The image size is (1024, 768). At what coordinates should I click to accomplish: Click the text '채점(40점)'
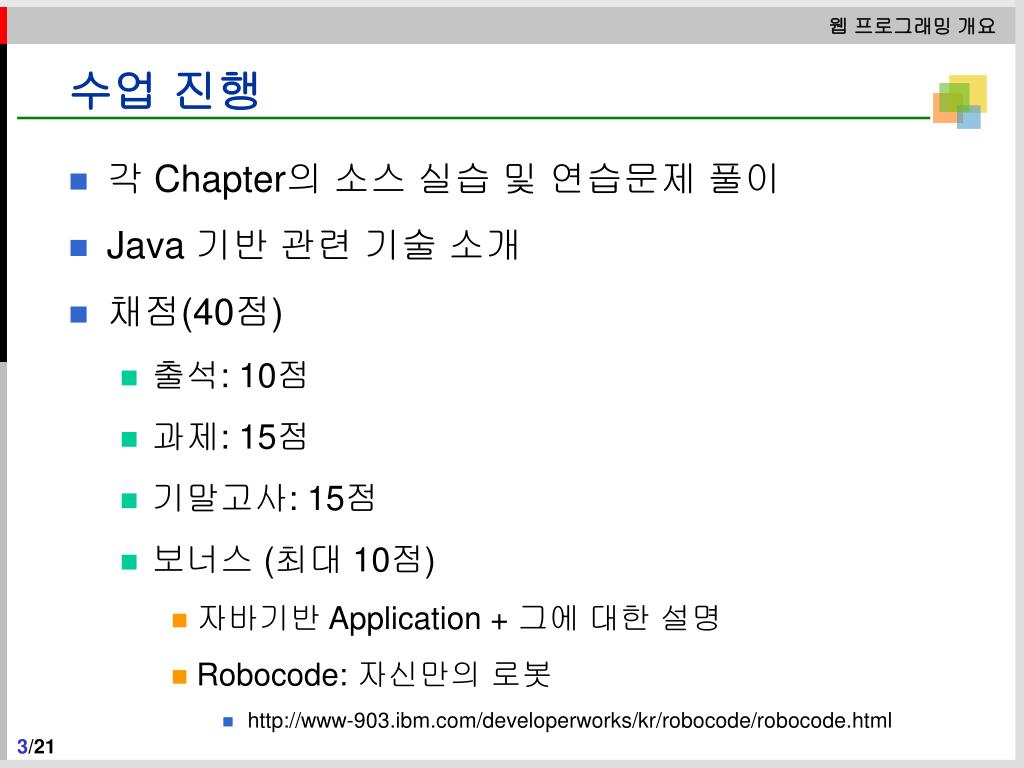coord(195,312)
